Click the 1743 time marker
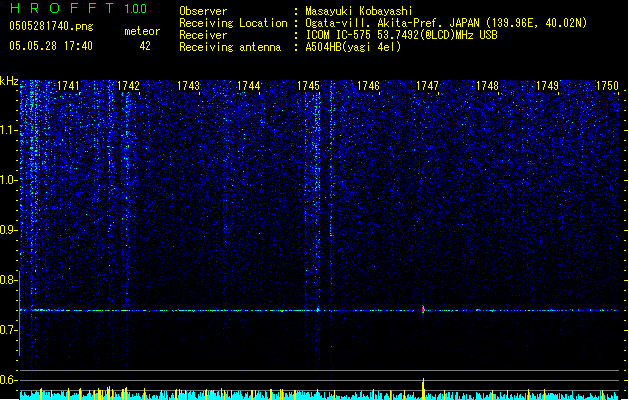 click(188, 86)
